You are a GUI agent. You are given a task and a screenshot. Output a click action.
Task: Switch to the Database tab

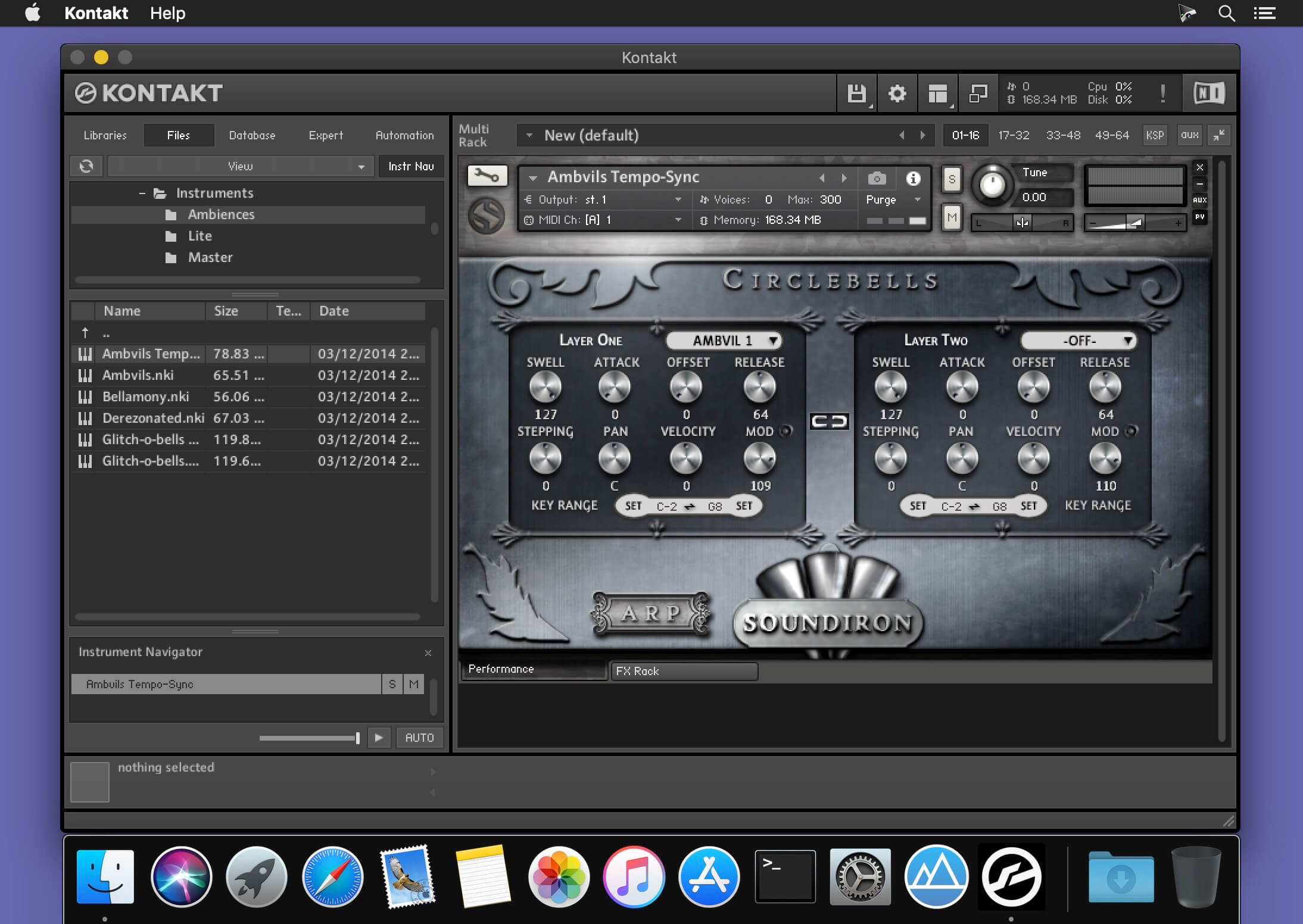(x=252, y=135)
